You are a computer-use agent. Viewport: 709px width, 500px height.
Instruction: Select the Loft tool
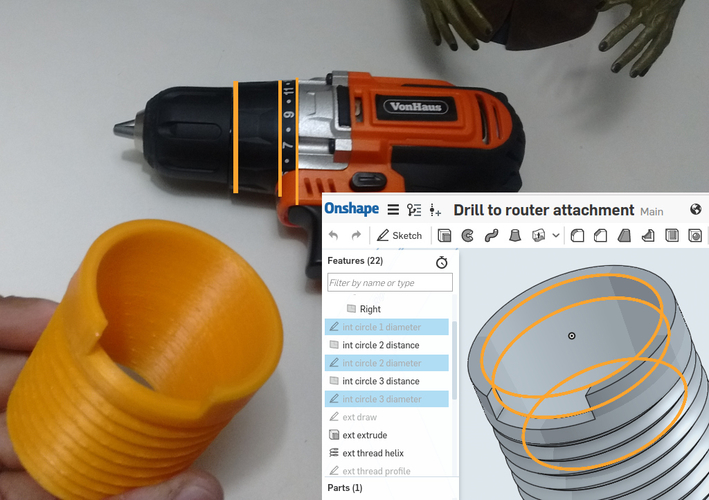pyautogui.click(x=515, y=236)
